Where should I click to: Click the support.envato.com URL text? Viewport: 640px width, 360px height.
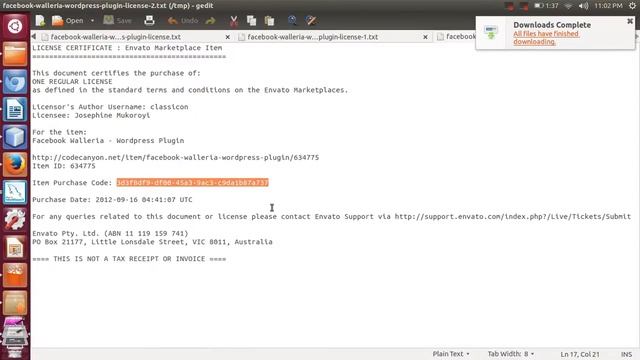(513, 216)
